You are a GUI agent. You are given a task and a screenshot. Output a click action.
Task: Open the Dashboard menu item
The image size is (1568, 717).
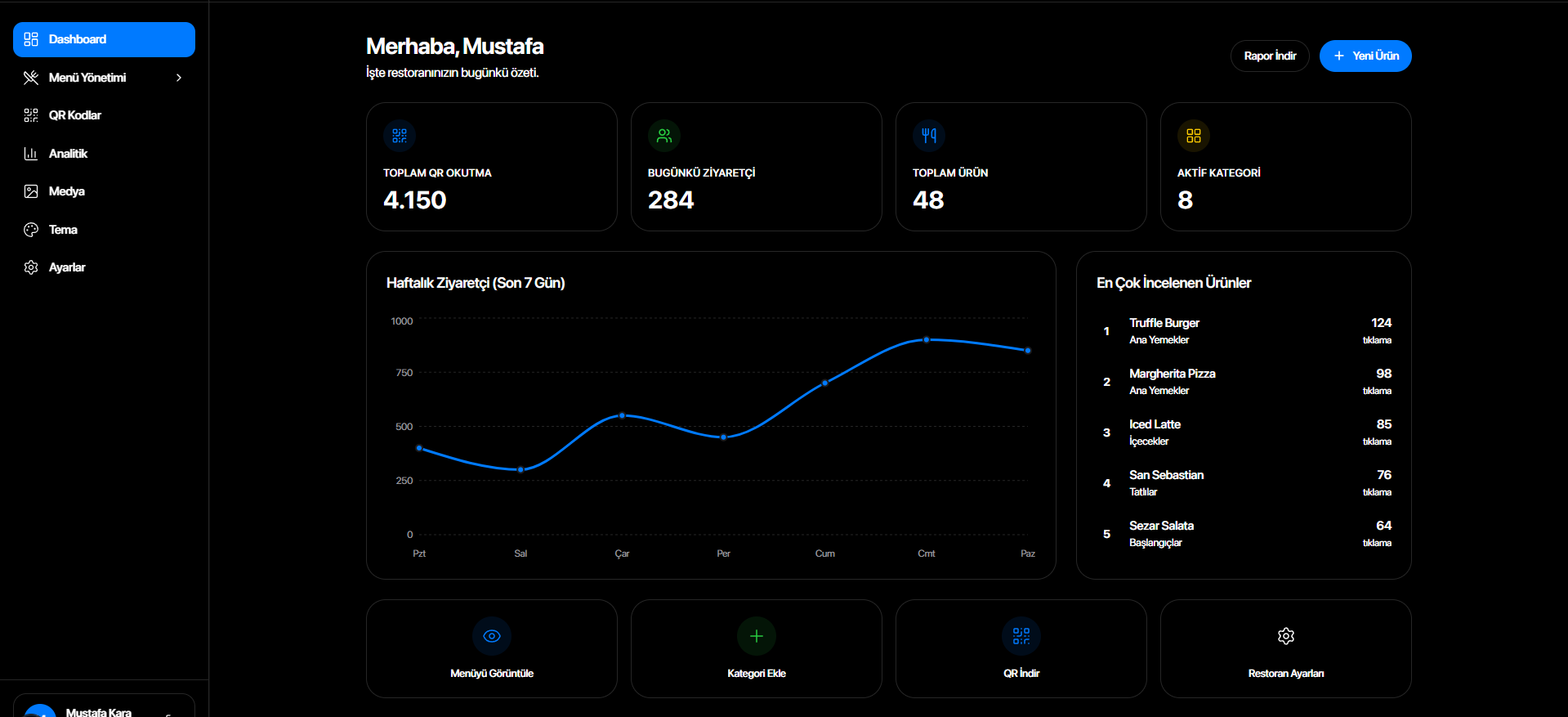click(x=104, y=39)
